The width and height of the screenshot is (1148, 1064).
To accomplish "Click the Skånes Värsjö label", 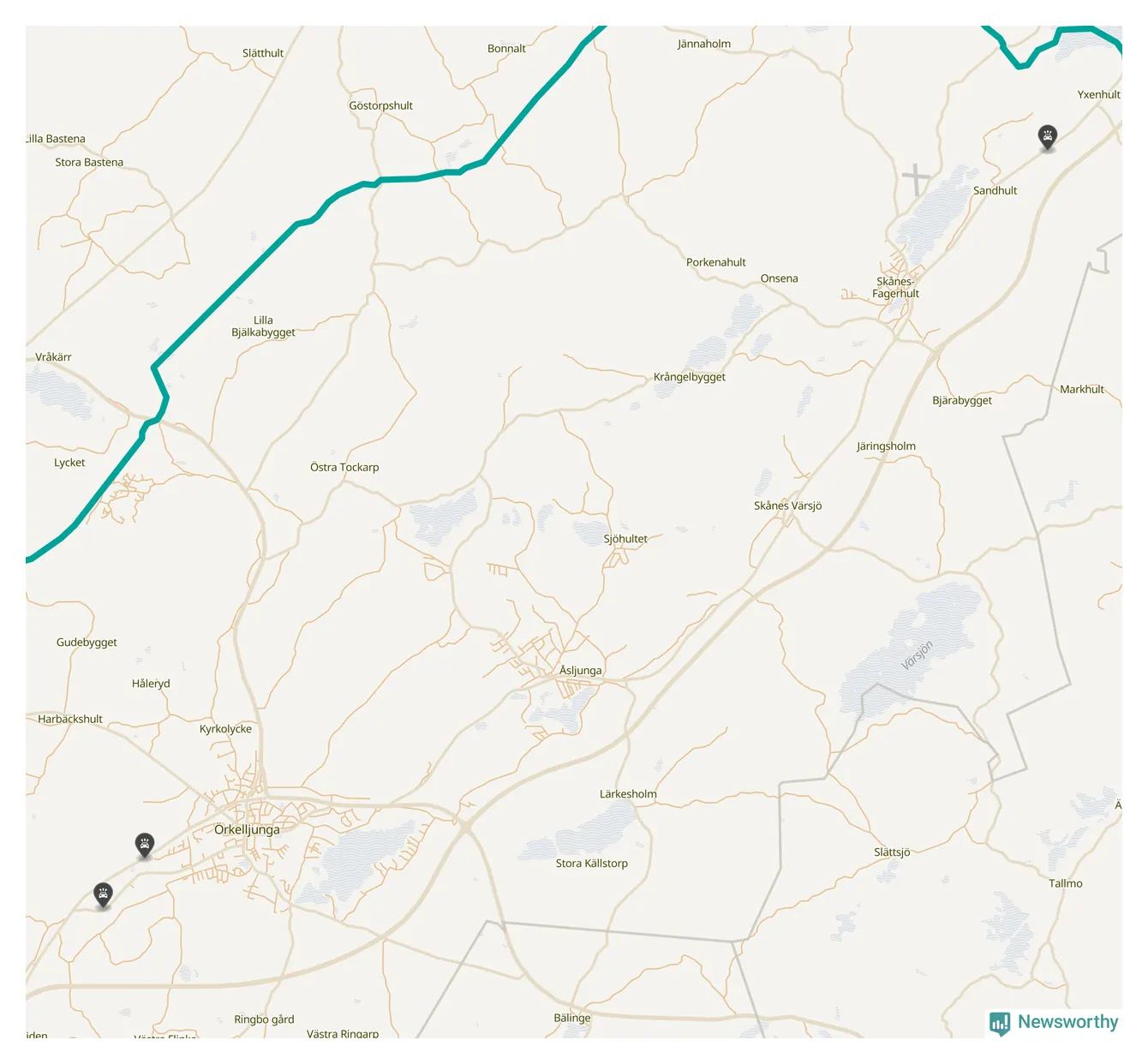I will 787,506.
